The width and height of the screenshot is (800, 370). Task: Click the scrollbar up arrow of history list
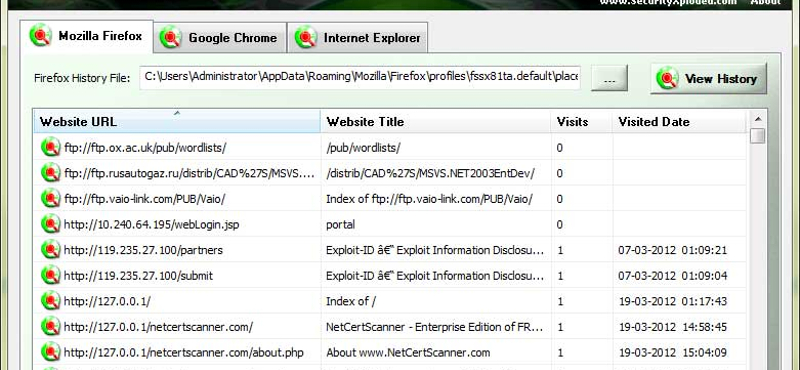pos(758,118)
